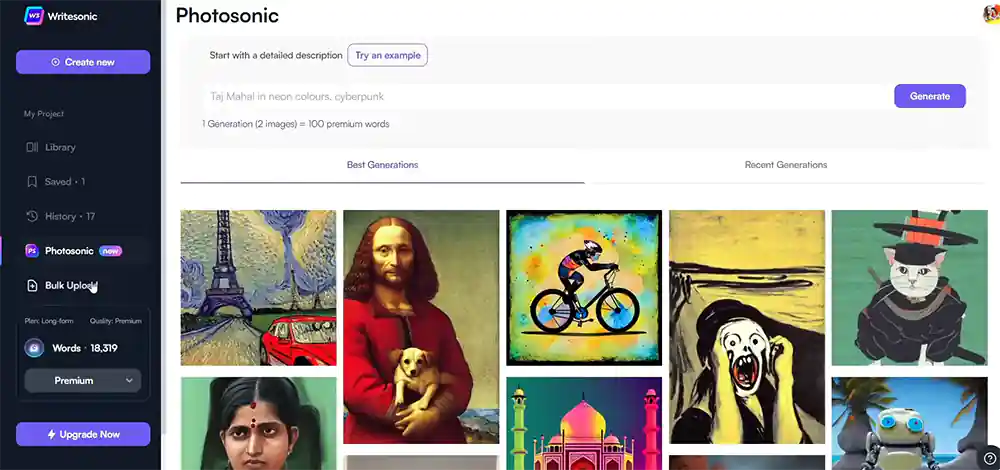The image size is (1000, 470).
Task: Select the Photosonic sidebar item
Action: (69, 251)
